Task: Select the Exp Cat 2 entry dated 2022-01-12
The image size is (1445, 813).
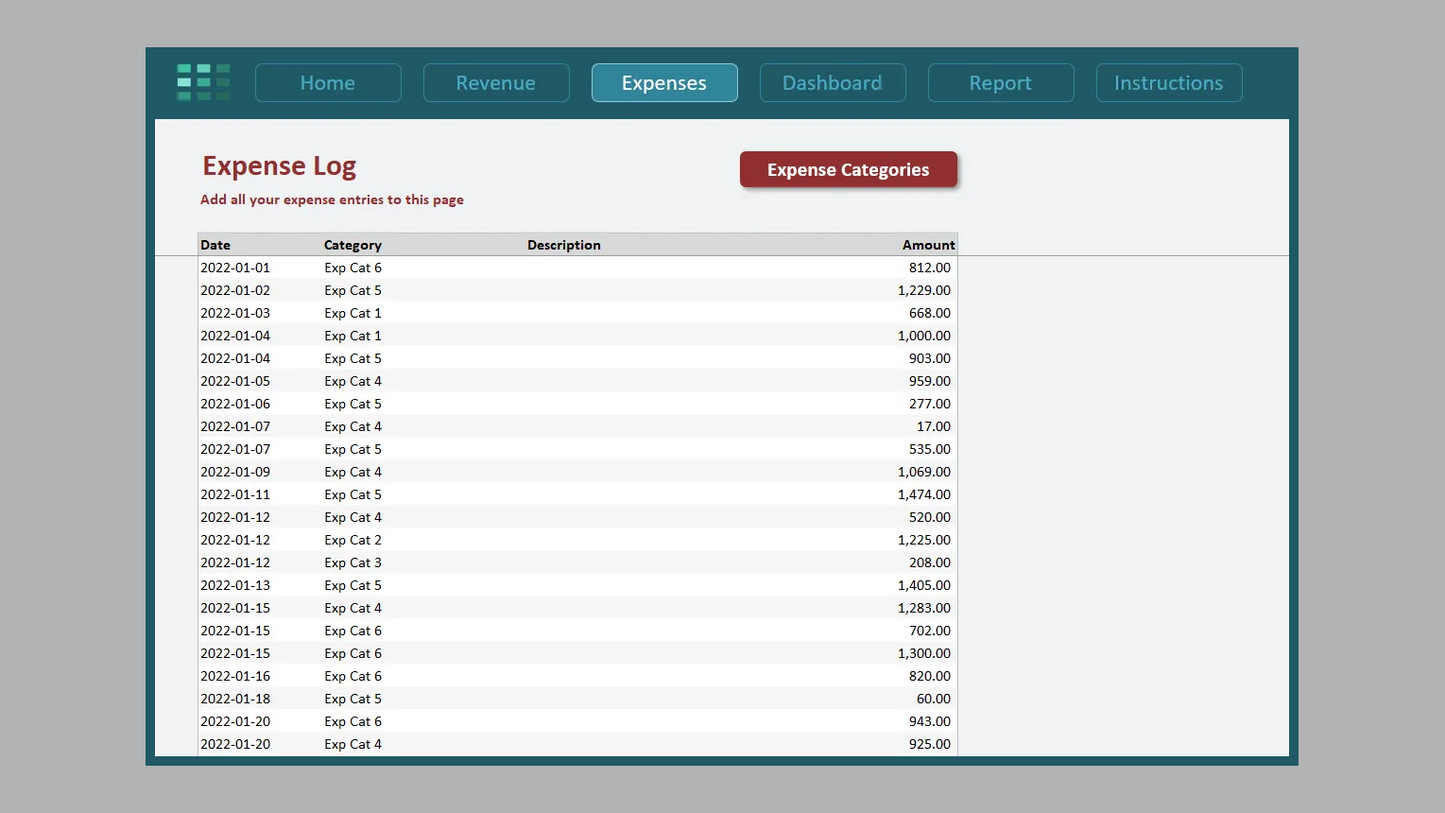Action: pyautogui.click(x=352, y=539)
